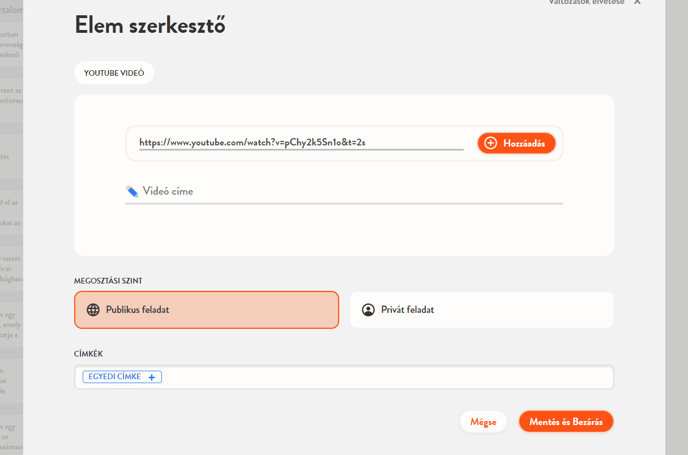The height and width of the screenshot is (455, 688).
Task: Click the globe icon for Publikus feladat
Action: (93, 310)
